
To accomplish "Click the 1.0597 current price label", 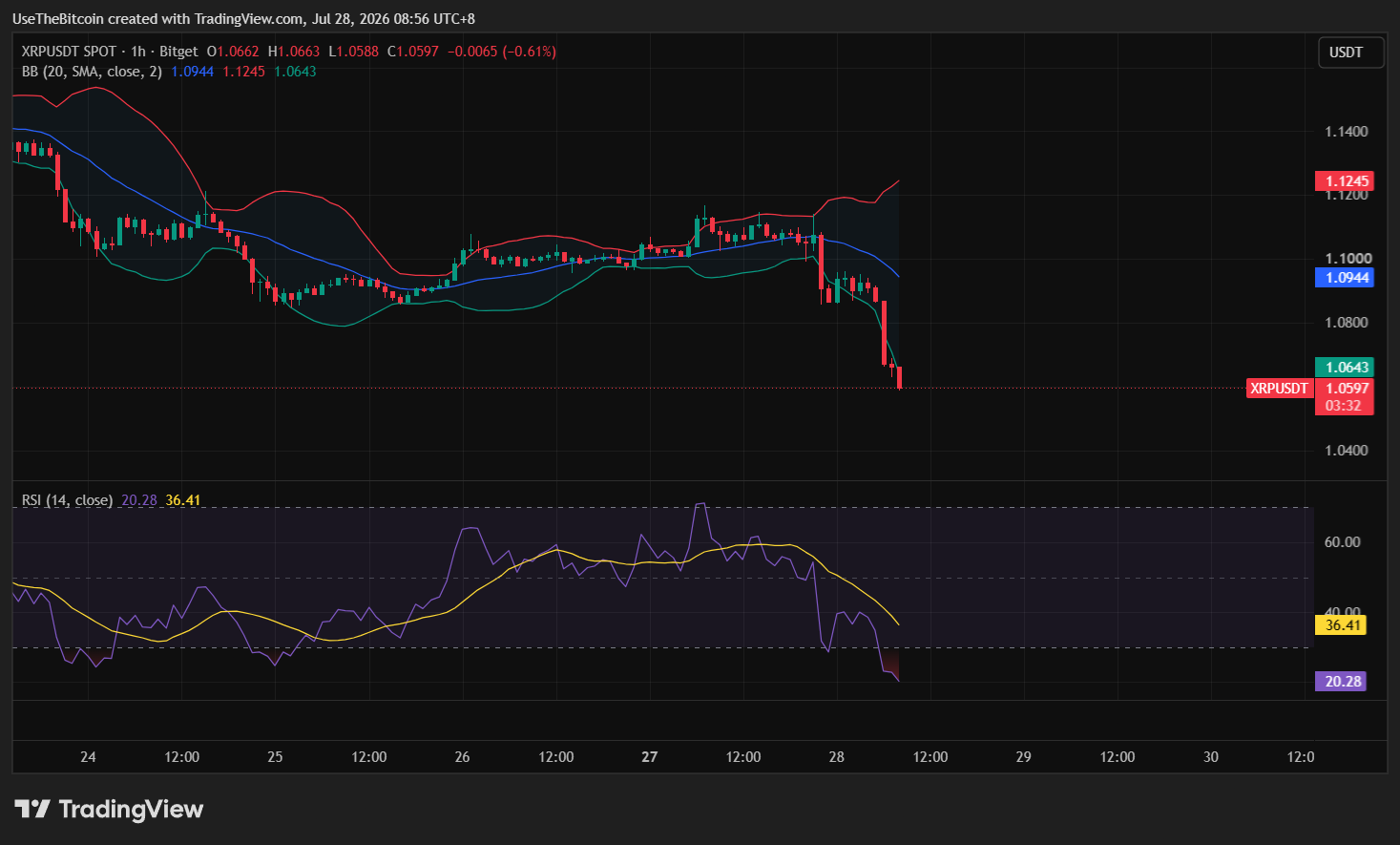I will (x=1344, y=388).
